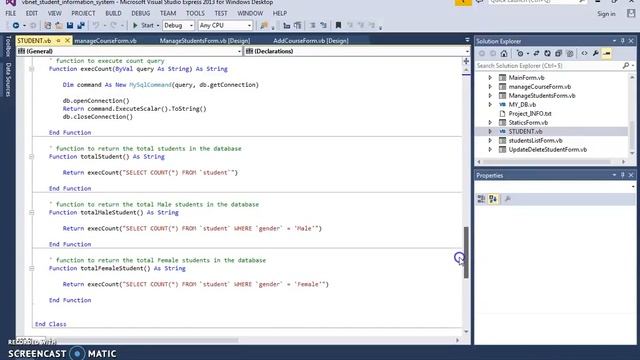640x360 pixels.
Task: Collapse the totalFemaleStudent function outline
Action: coord(31,269)
